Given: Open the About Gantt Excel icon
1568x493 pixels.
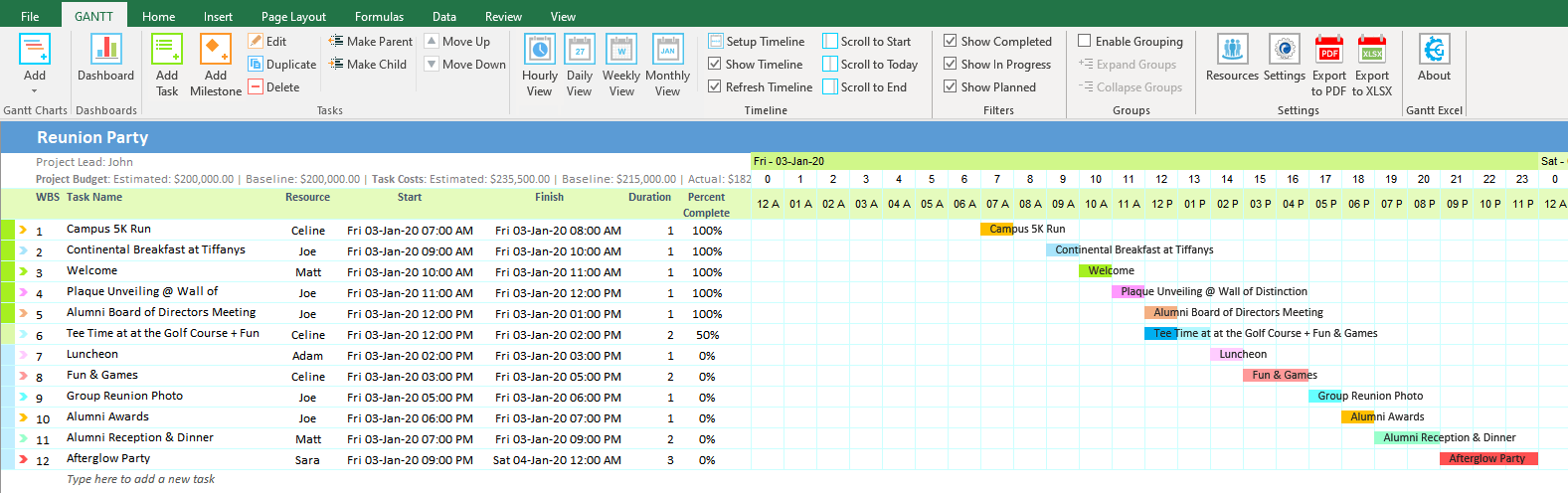Looking at the screenshot, I should click(1434, 50).
